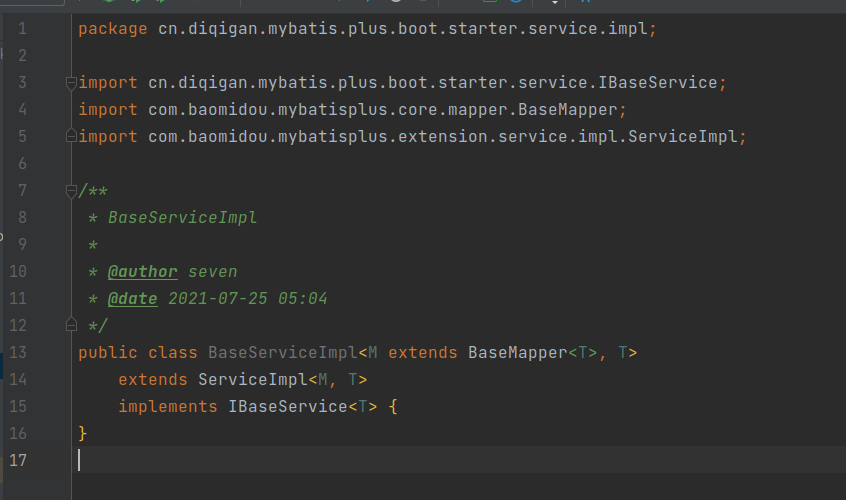
Task: Click the date value '2021-07-25 05:04'
Action: click(248, 298)
